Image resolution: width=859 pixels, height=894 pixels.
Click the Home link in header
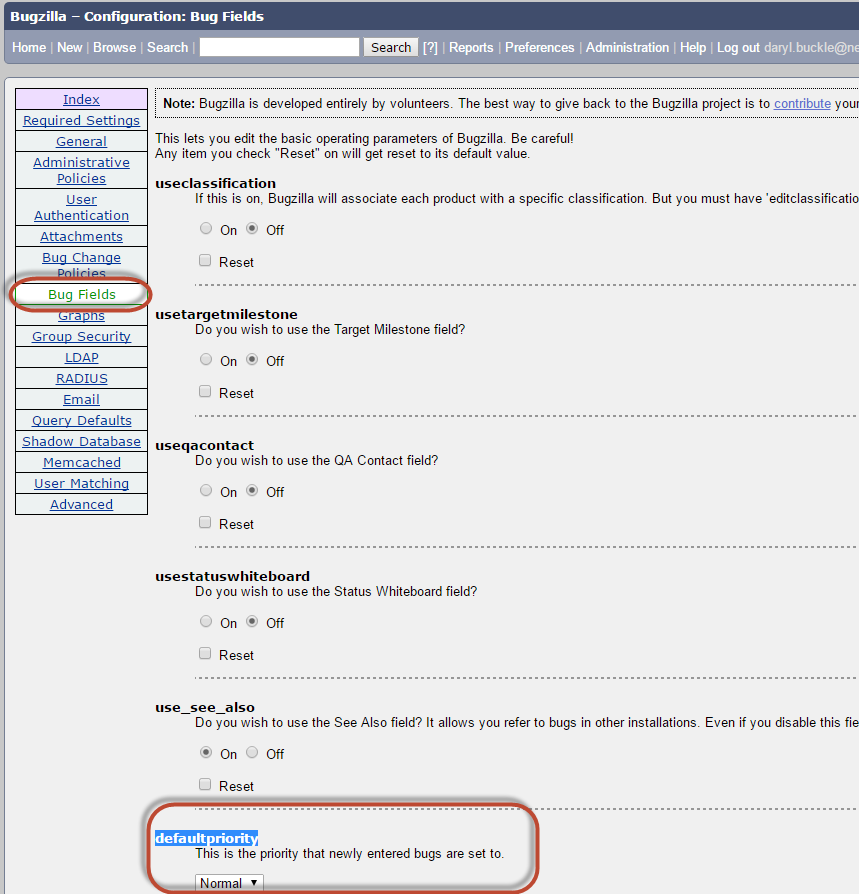pos(29,47)
